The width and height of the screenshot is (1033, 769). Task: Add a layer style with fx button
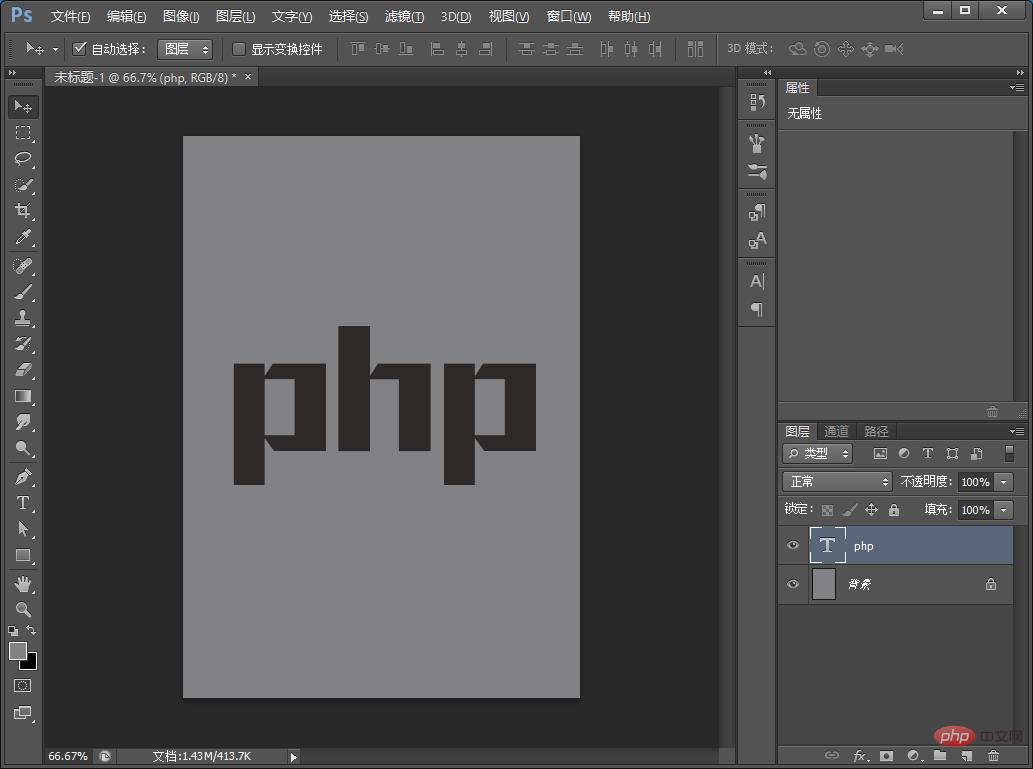[x=860, y=756]
